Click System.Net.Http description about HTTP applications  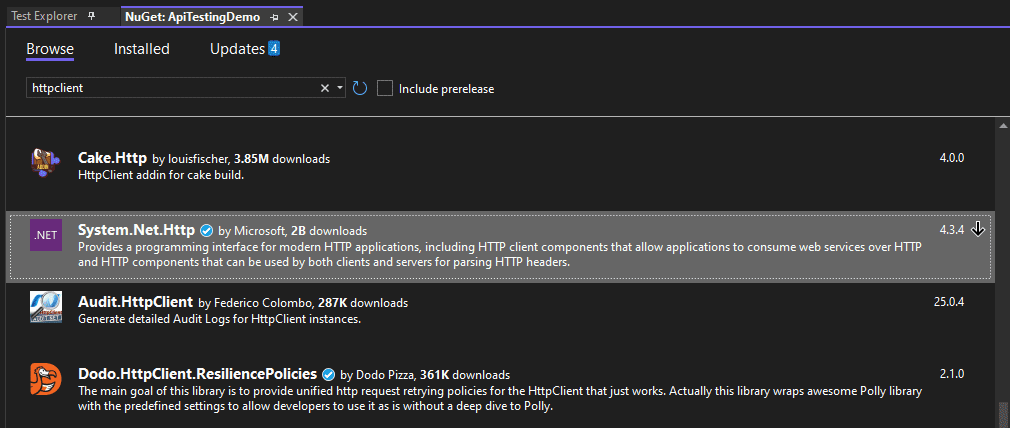coord(500,255)
